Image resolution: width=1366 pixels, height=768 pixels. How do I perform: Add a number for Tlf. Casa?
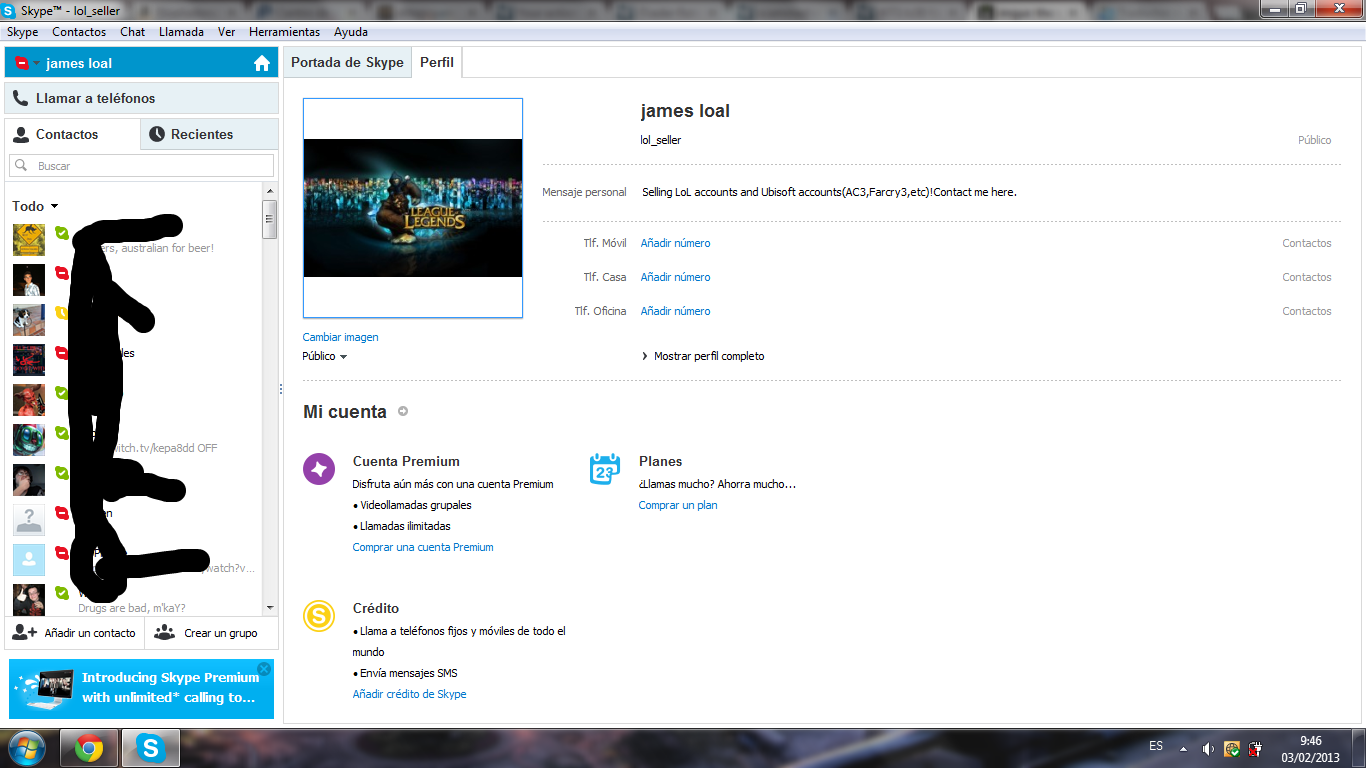pos(676,277)
